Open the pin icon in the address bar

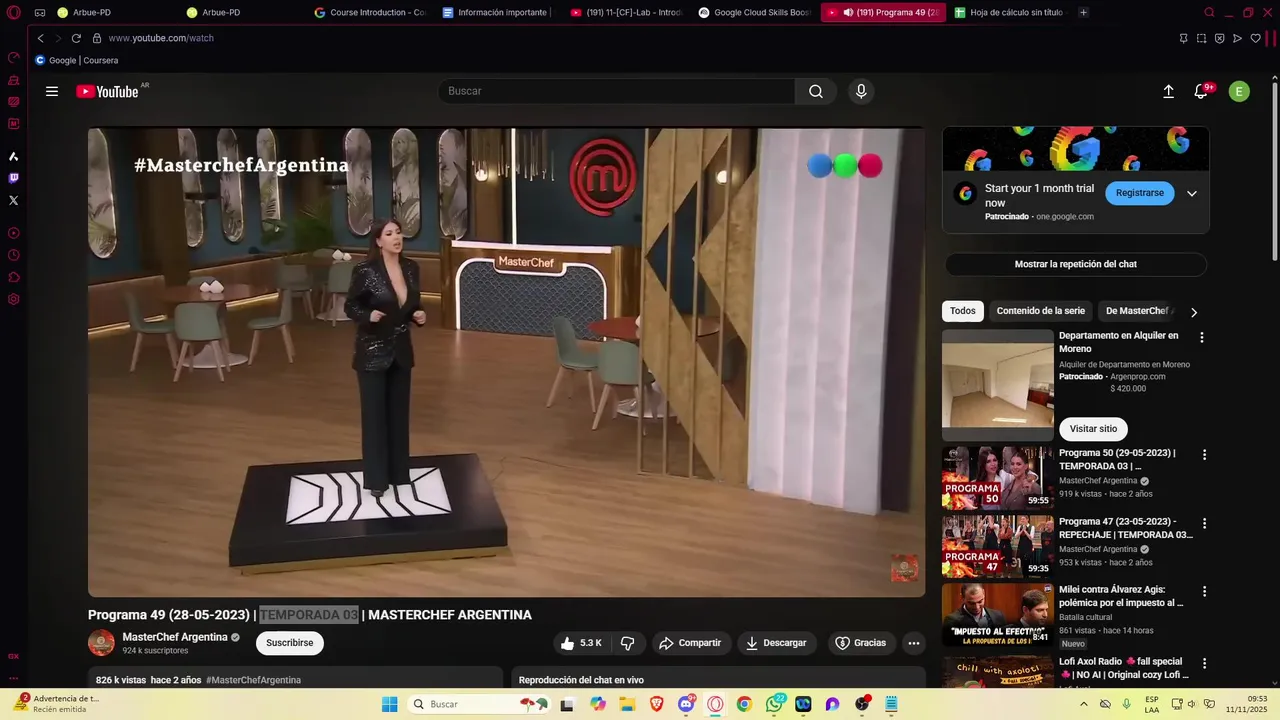tap(1183, 38)
